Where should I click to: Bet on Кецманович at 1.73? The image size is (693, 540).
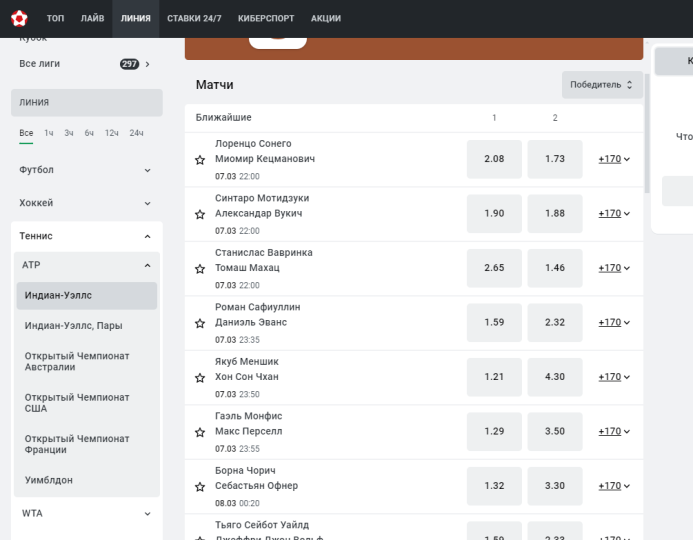pos(555,159)
